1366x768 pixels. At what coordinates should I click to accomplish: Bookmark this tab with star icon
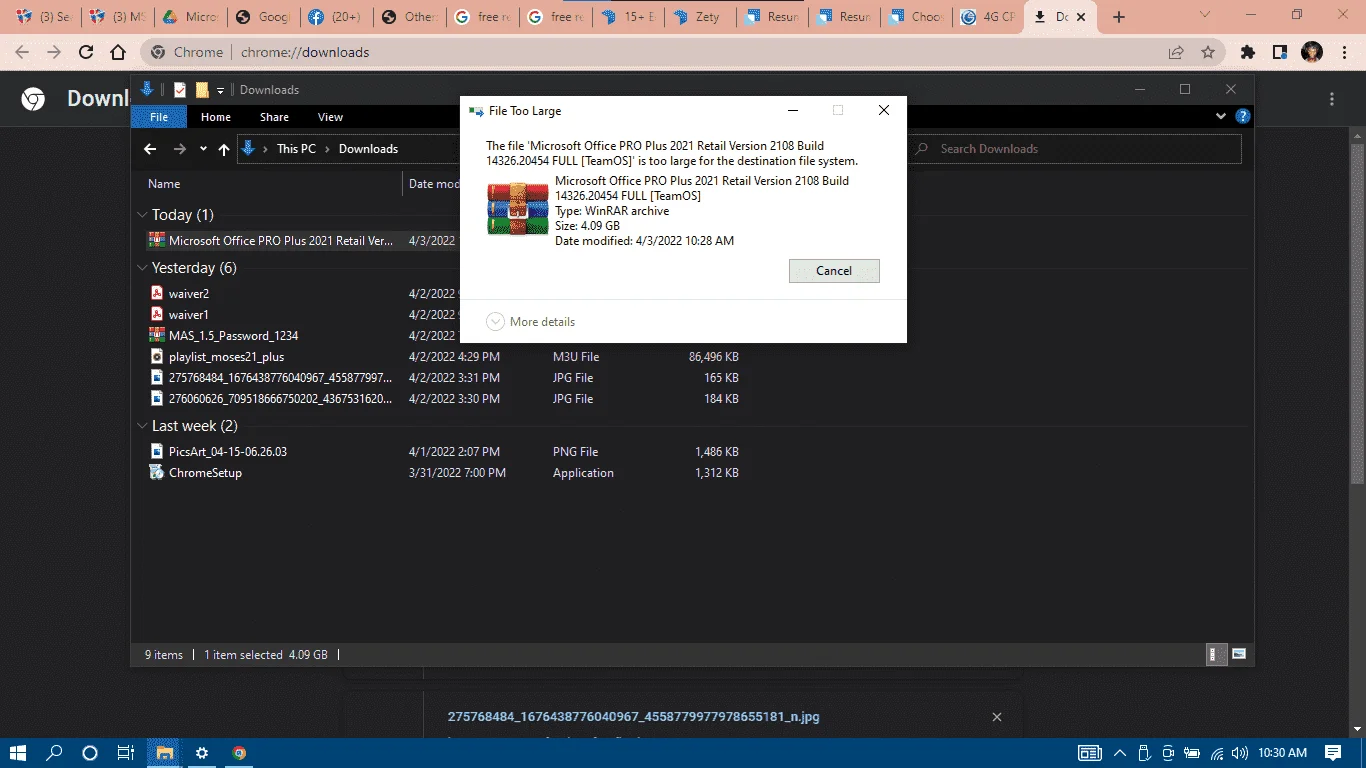click(1208, 52)
